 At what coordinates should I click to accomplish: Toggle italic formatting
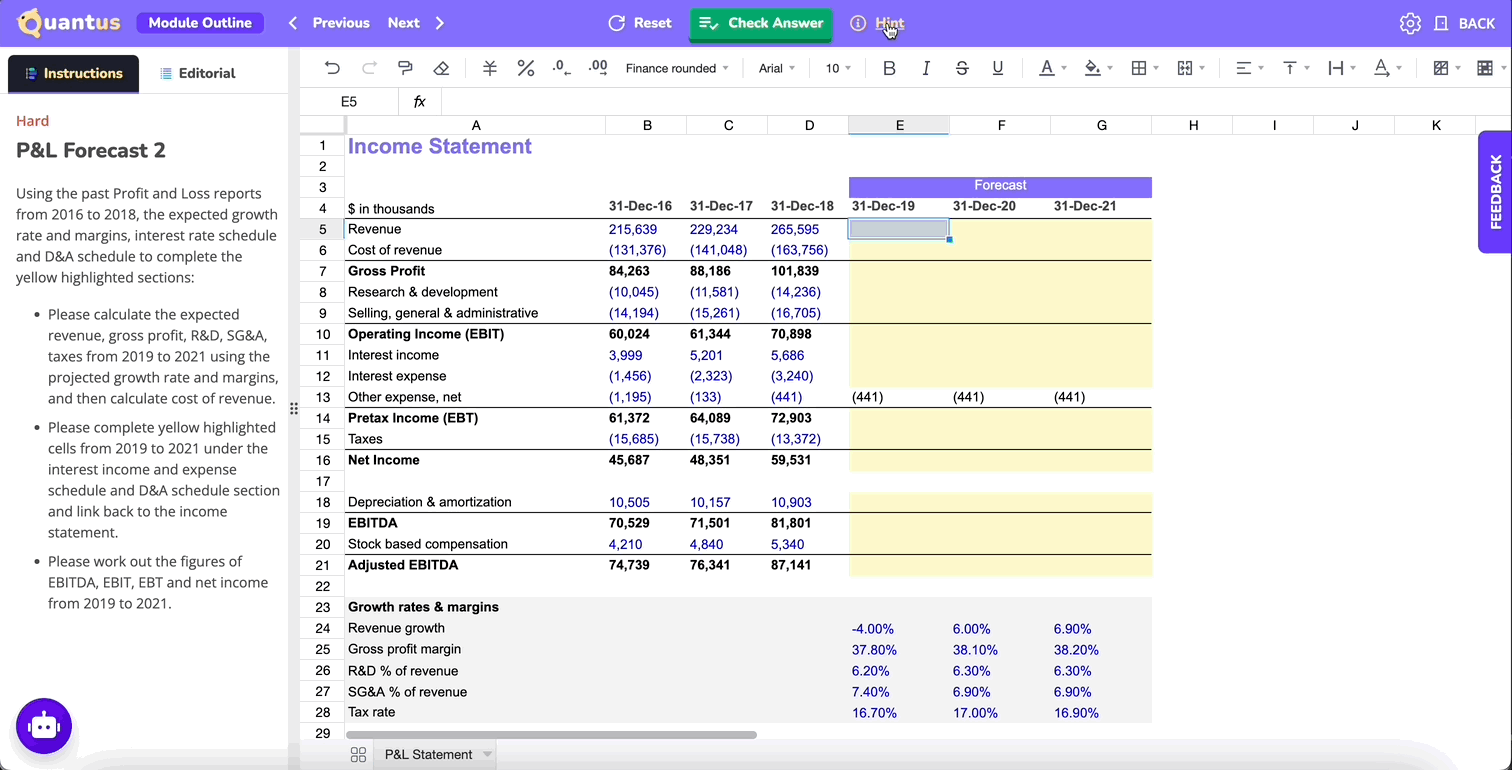926,68
